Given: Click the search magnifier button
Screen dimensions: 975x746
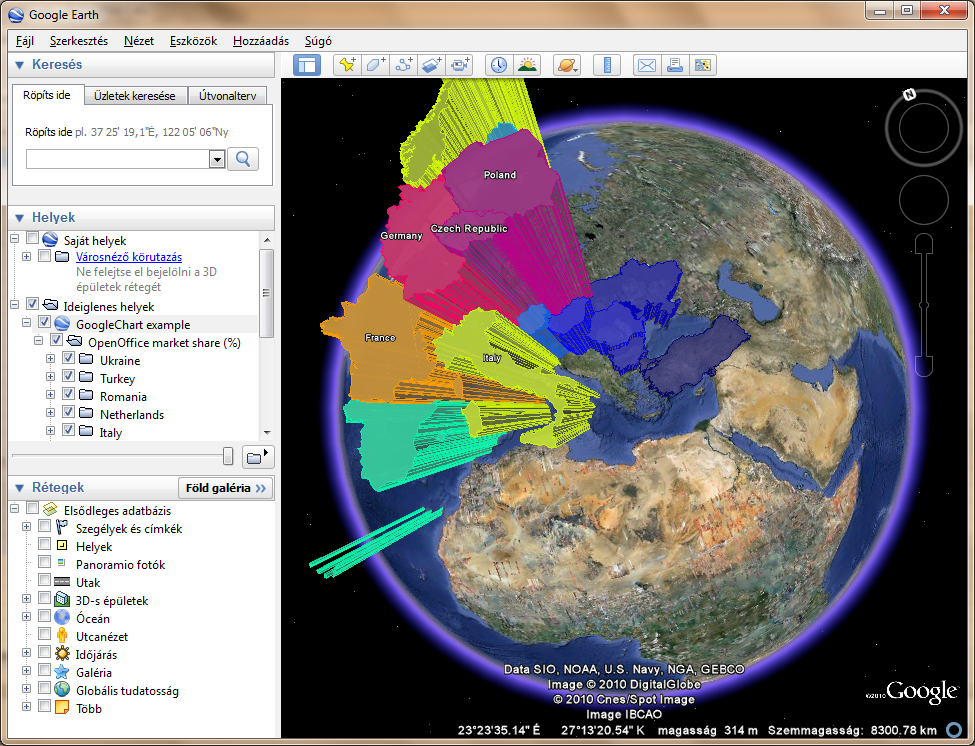Looking at the screenshot, I should point(243,159).
